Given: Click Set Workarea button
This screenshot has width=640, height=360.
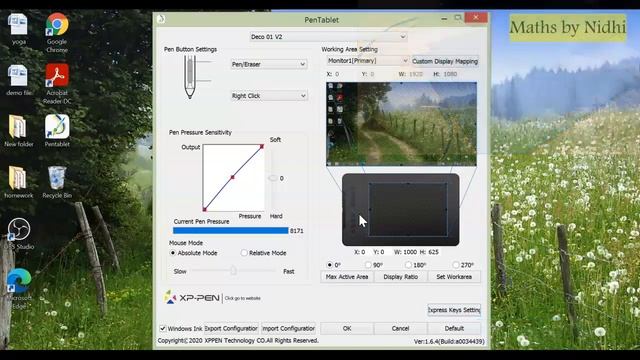Looking at the screenshot, I should [x=454, y=277].
